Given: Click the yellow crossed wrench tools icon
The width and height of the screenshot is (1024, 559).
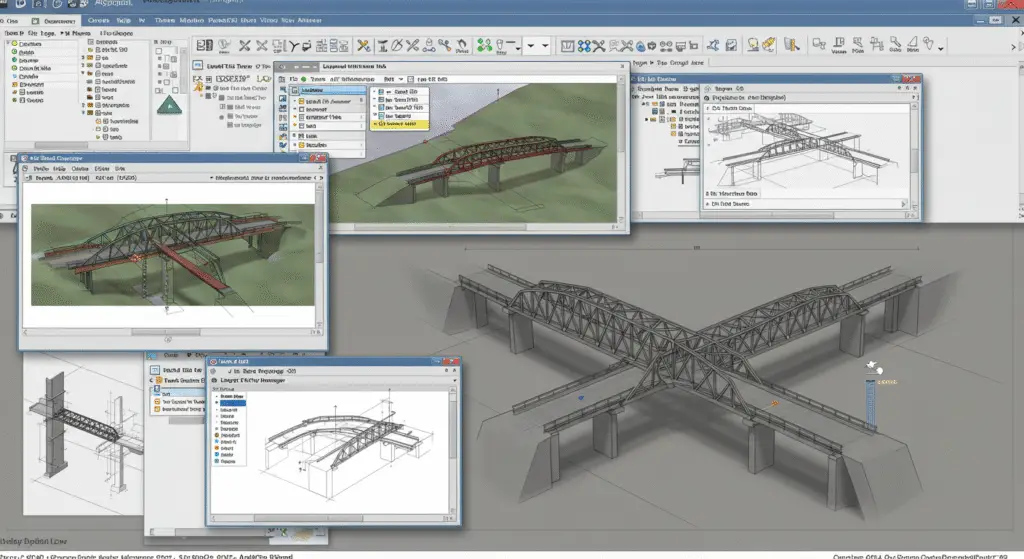Looking at the screenshot, I should tap(363, 45).
